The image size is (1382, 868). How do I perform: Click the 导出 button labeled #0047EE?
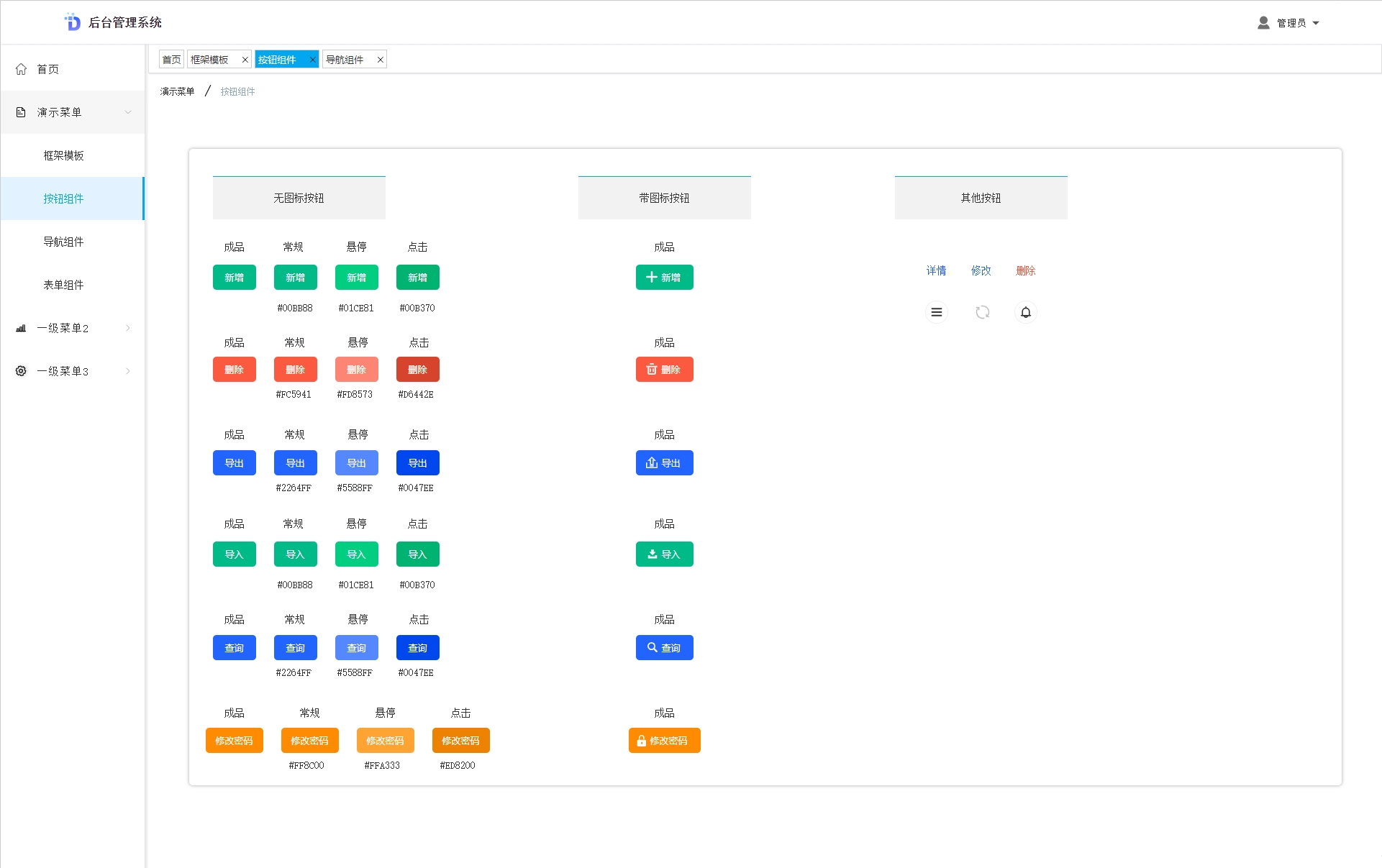418,463
